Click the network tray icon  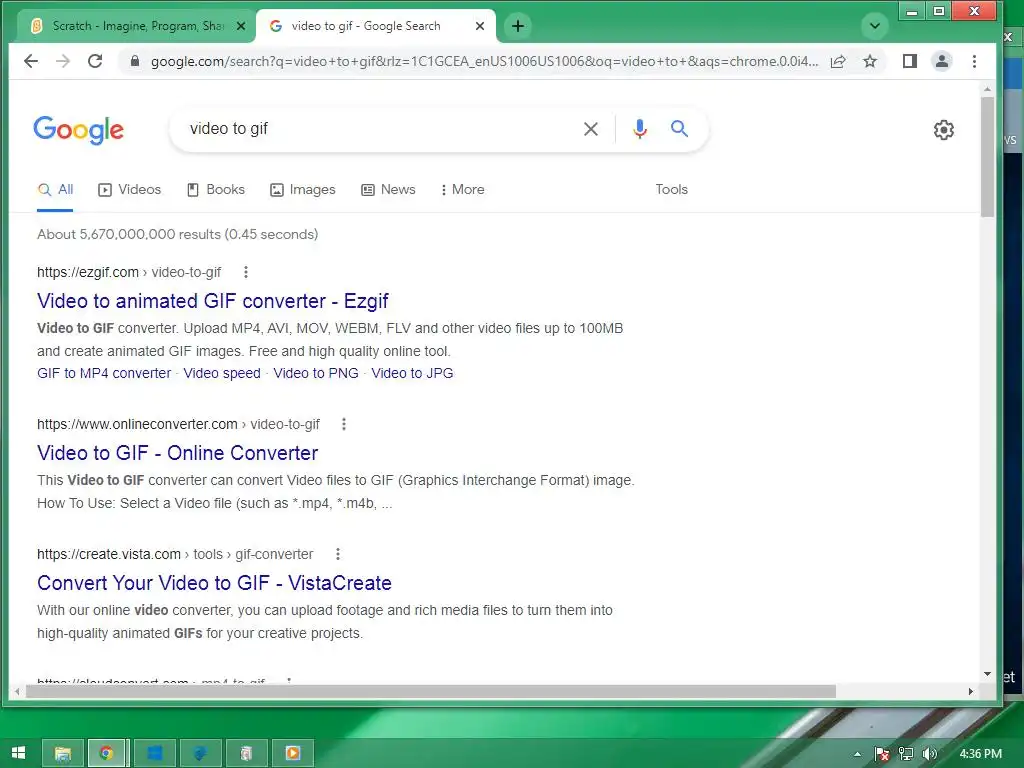coord(906,754)
